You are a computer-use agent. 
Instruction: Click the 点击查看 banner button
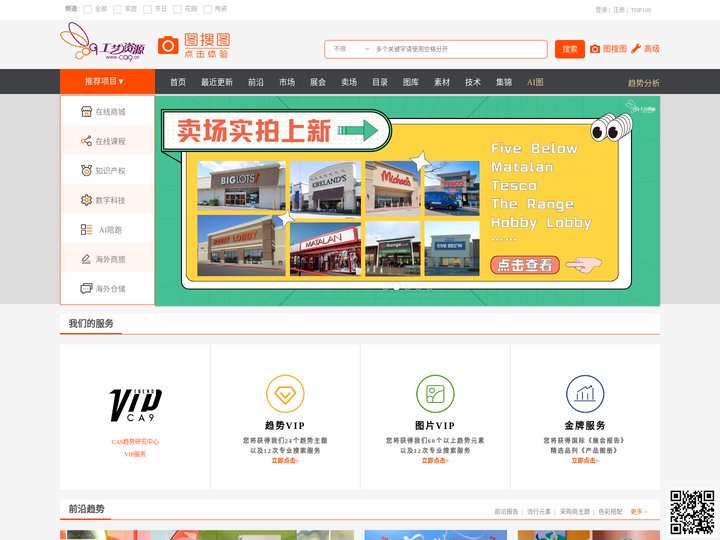coord(525,265)
